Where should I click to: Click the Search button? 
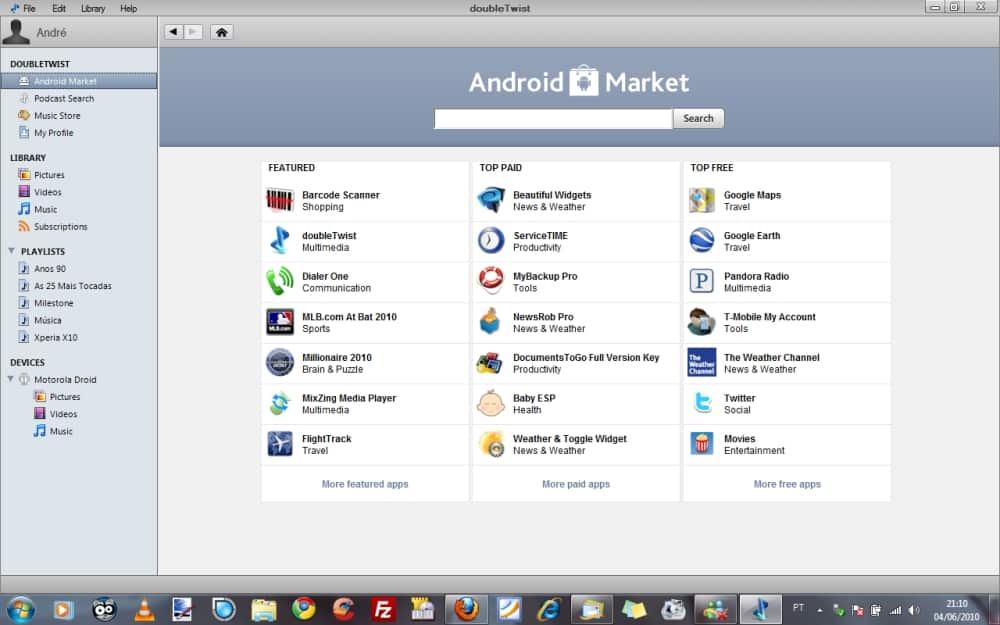click(x=698, y=118)
